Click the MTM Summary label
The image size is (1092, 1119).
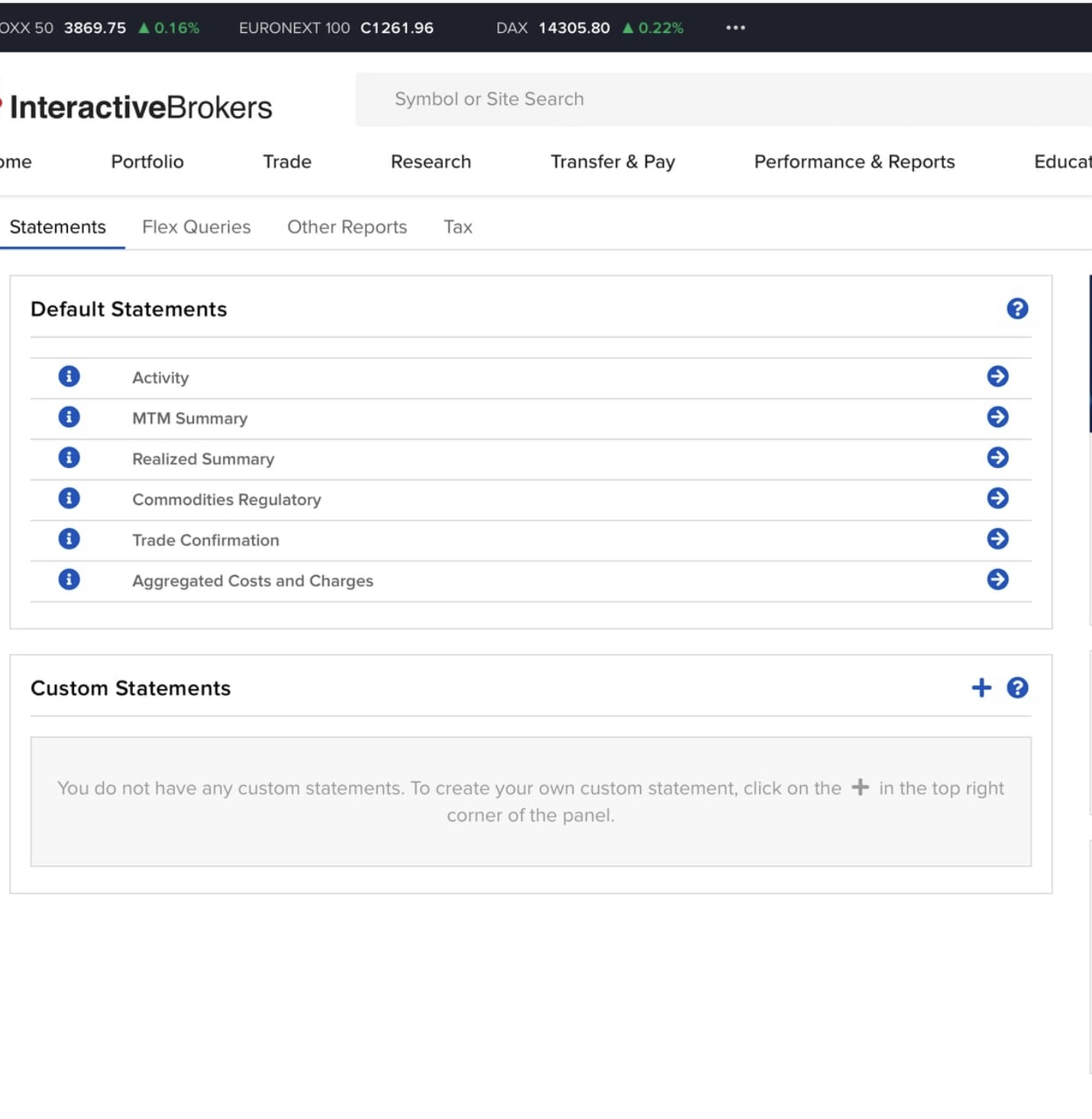point(190,419)
